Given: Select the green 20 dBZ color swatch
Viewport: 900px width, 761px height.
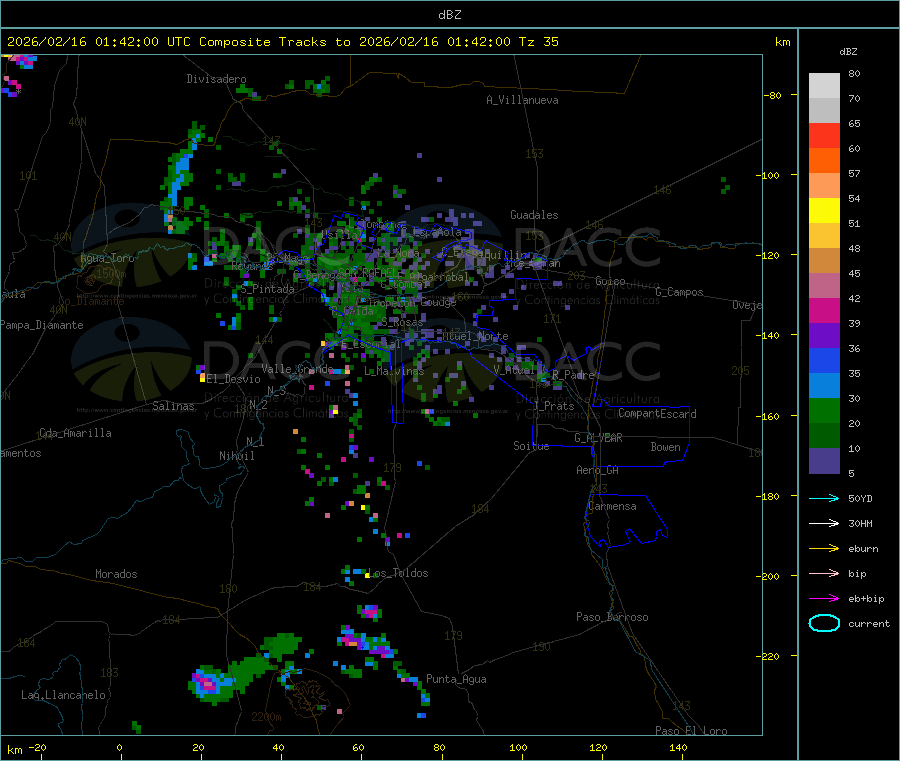Looking at the screenshot, I should 824,410.
